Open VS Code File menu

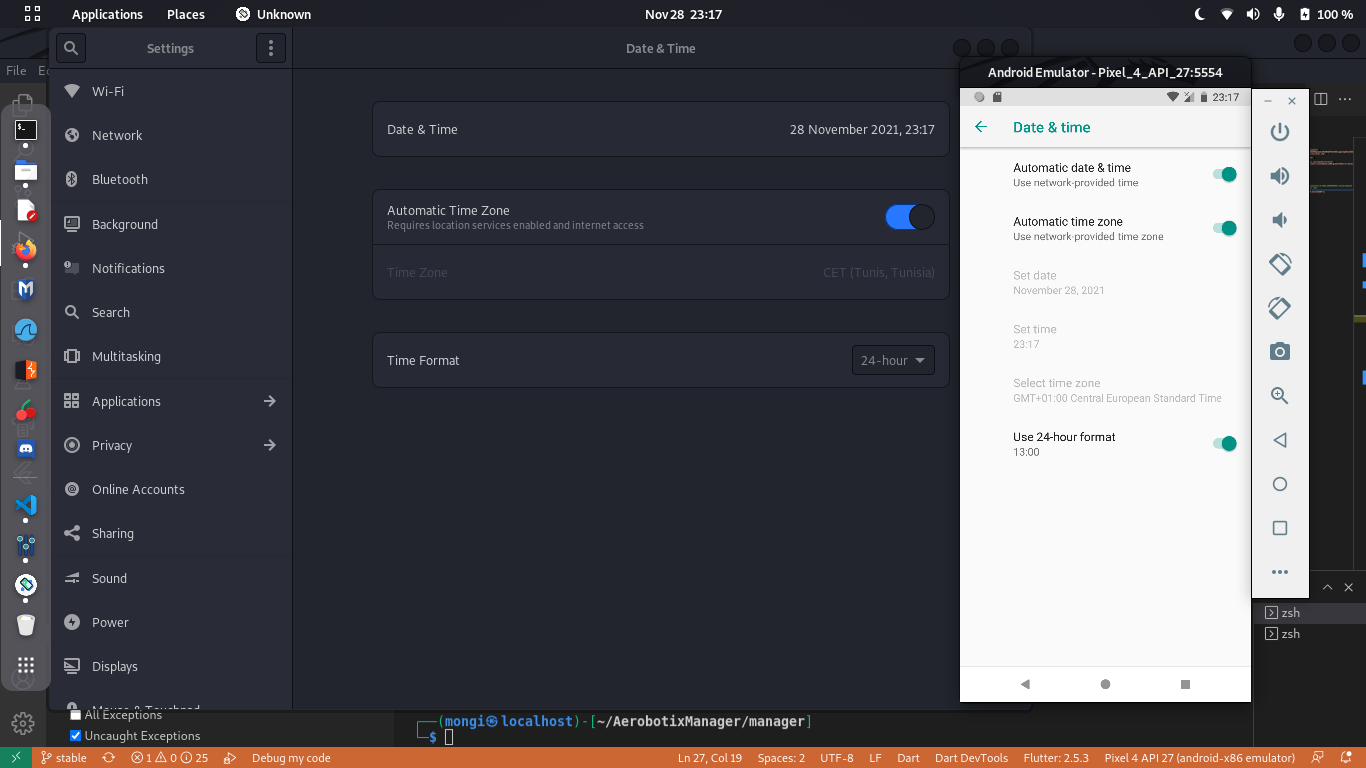(16, 71)
